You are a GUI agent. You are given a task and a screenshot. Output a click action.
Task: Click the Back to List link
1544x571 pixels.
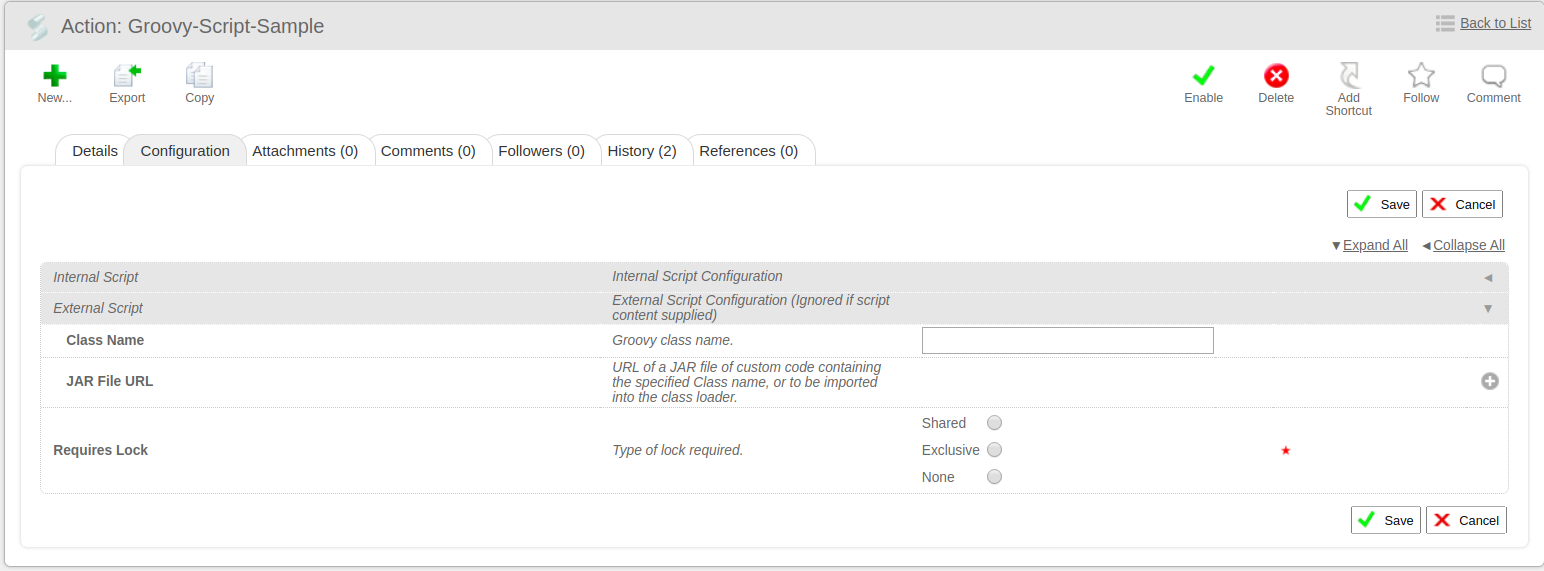tap(1495, 23)
